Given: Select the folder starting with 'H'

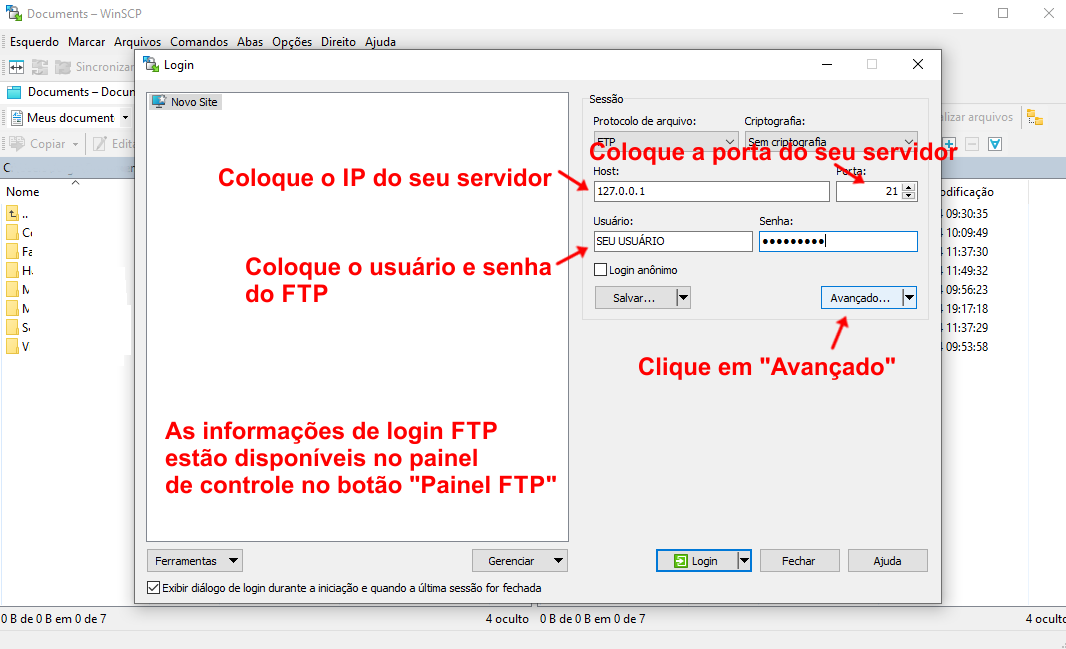Looking at the screenshot, I should [19, 270].
